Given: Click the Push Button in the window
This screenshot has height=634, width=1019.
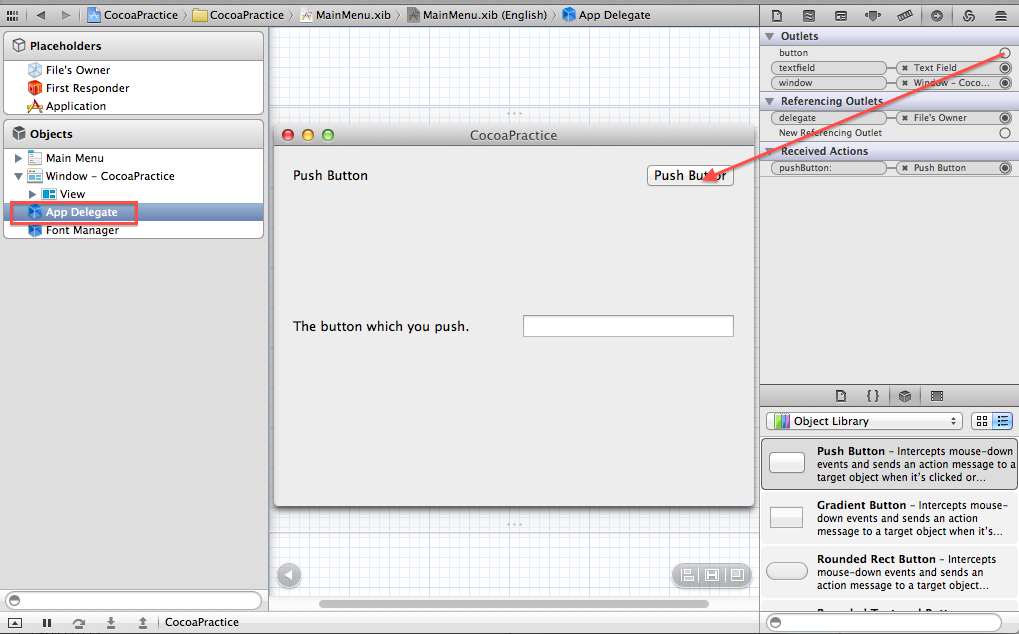Looking at the screenshot, I should (690, 175).
